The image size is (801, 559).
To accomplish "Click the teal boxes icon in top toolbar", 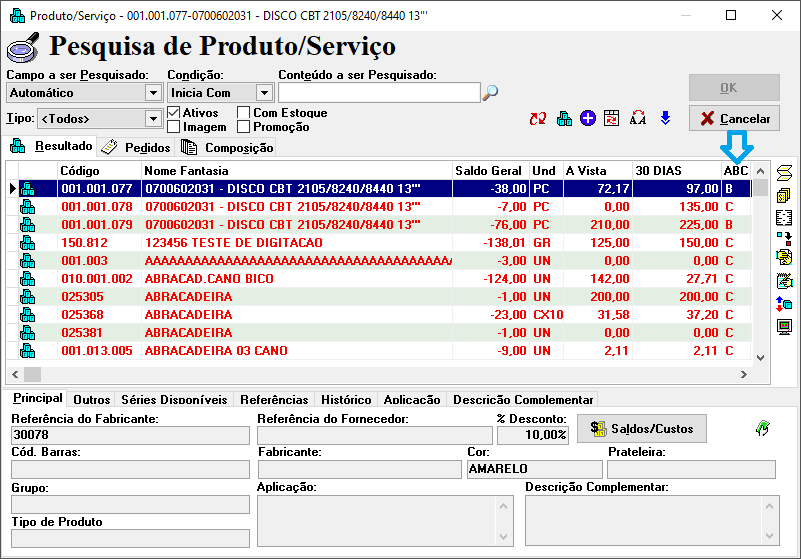I will point(564,119).
